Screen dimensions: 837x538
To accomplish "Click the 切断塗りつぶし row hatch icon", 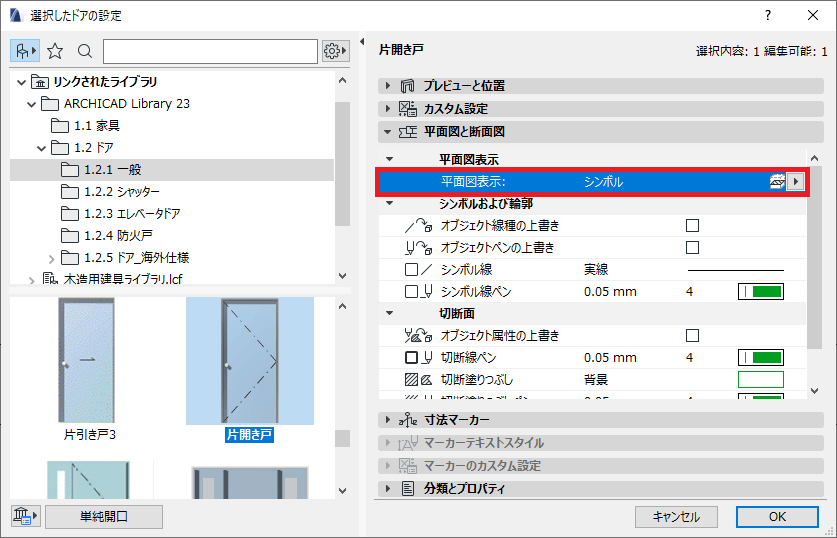I will 418,379.
